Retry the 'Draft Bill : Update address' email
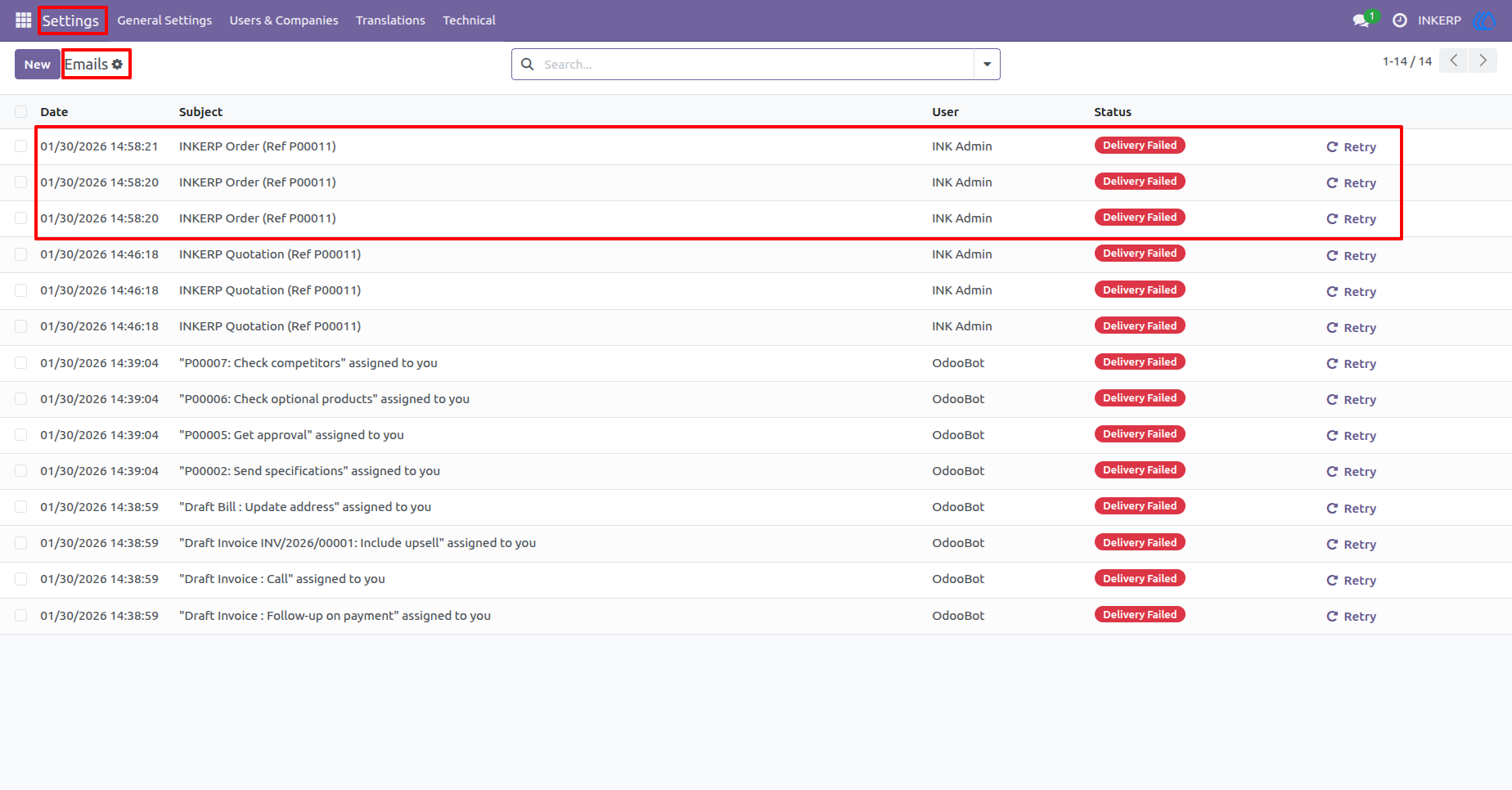1512x790 pixels. click(1351, 509)
